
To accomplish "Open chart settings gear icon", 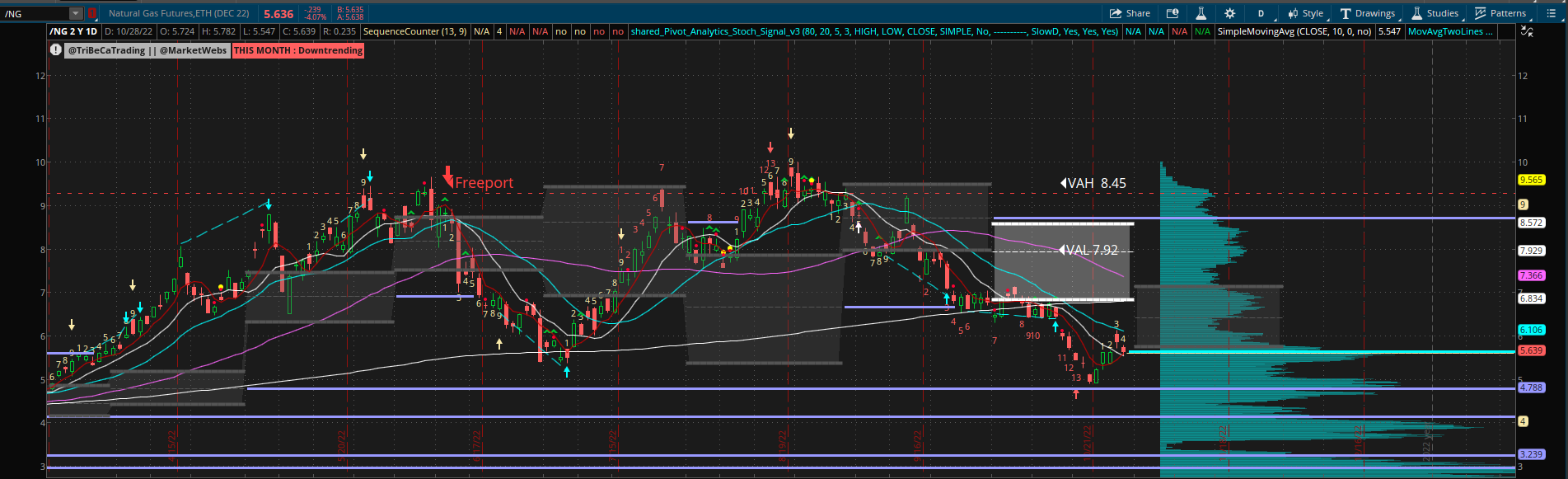I will (x=1230, y=13).
